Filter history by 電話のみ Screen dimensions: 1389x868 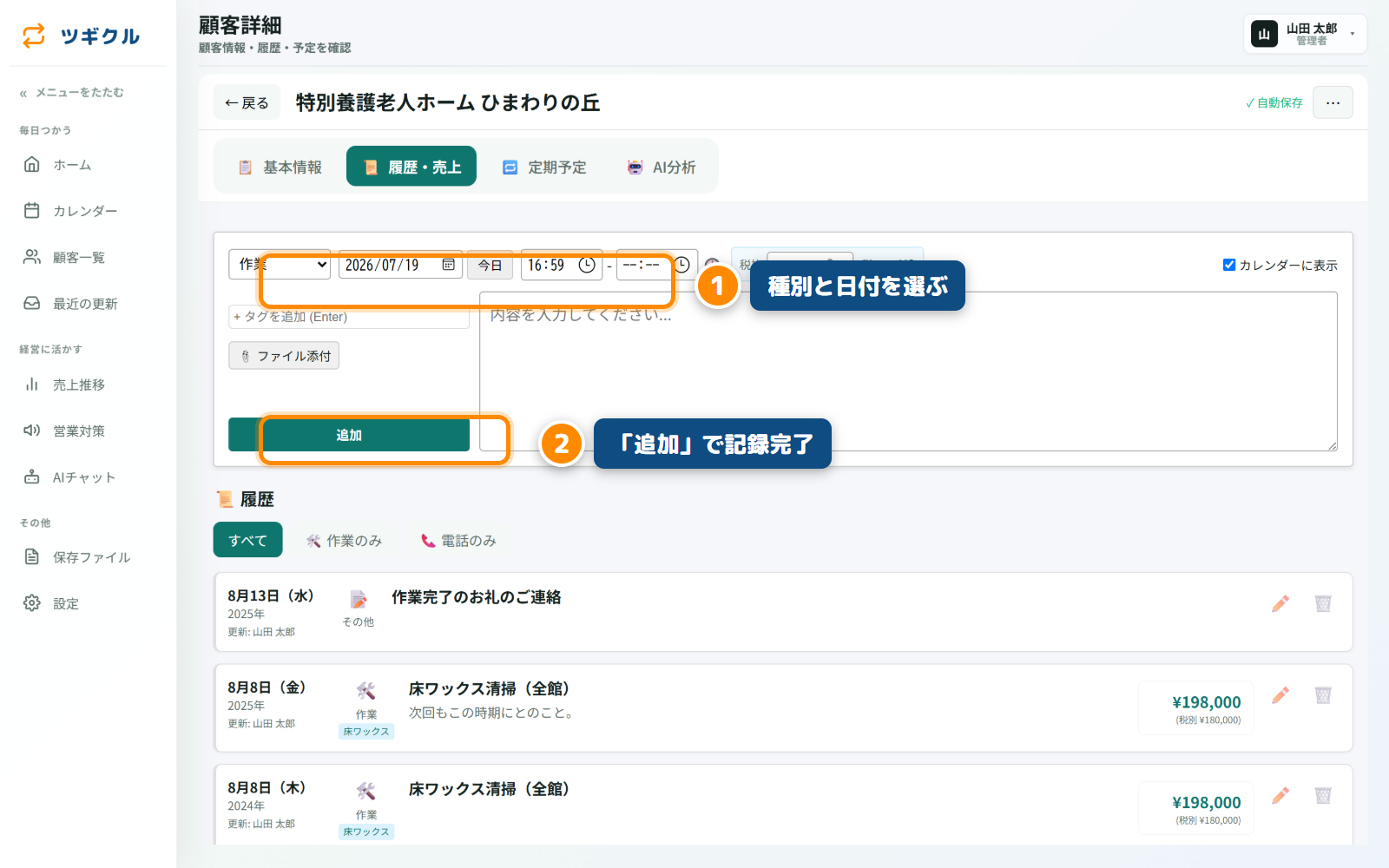pyautogui.click(x=458, y=540)
